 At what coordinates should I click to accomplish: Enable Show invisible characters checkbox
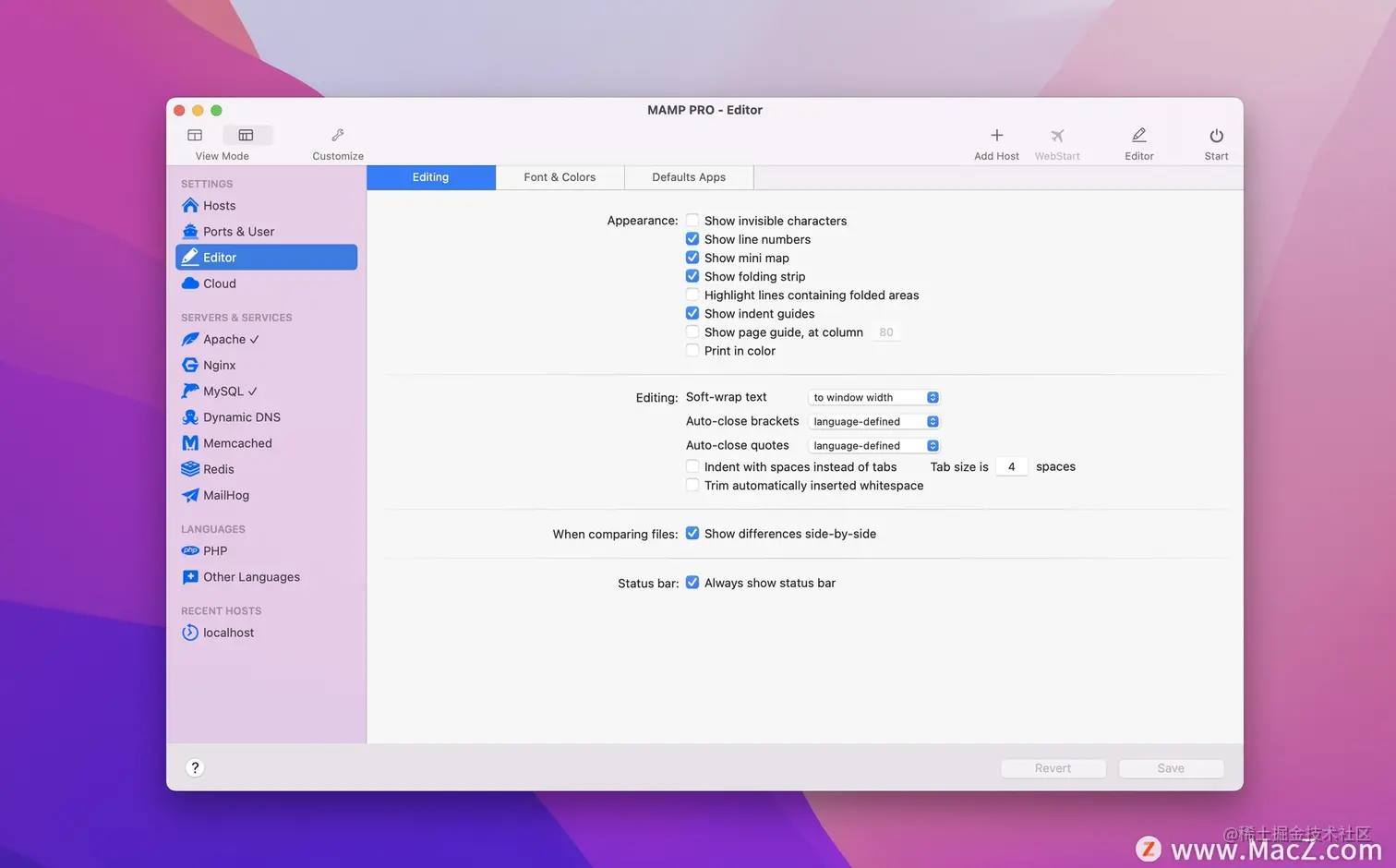click(692, 221)
